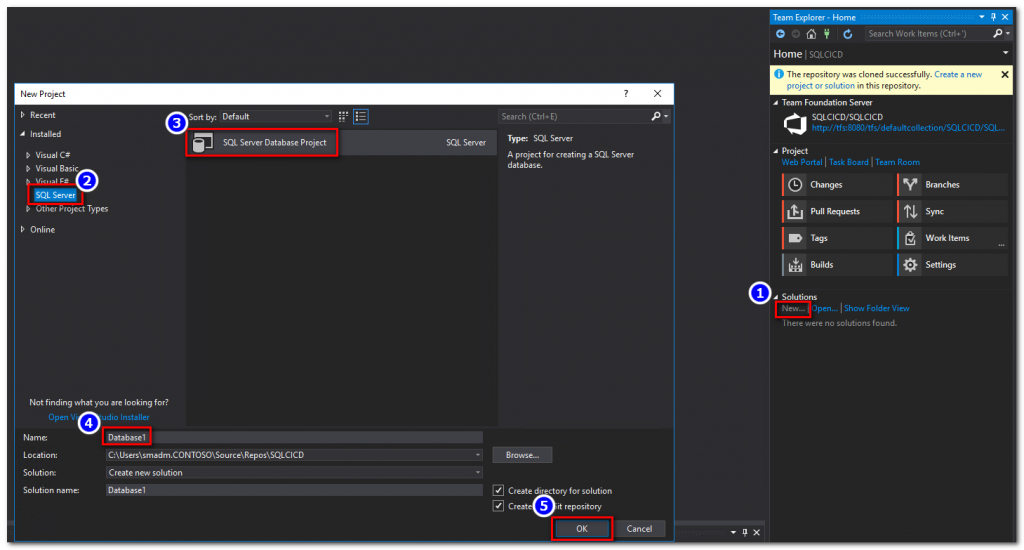This screenshot has width=1024, height=550.
Task: Open the Tags tile
Action: [837, 238]
